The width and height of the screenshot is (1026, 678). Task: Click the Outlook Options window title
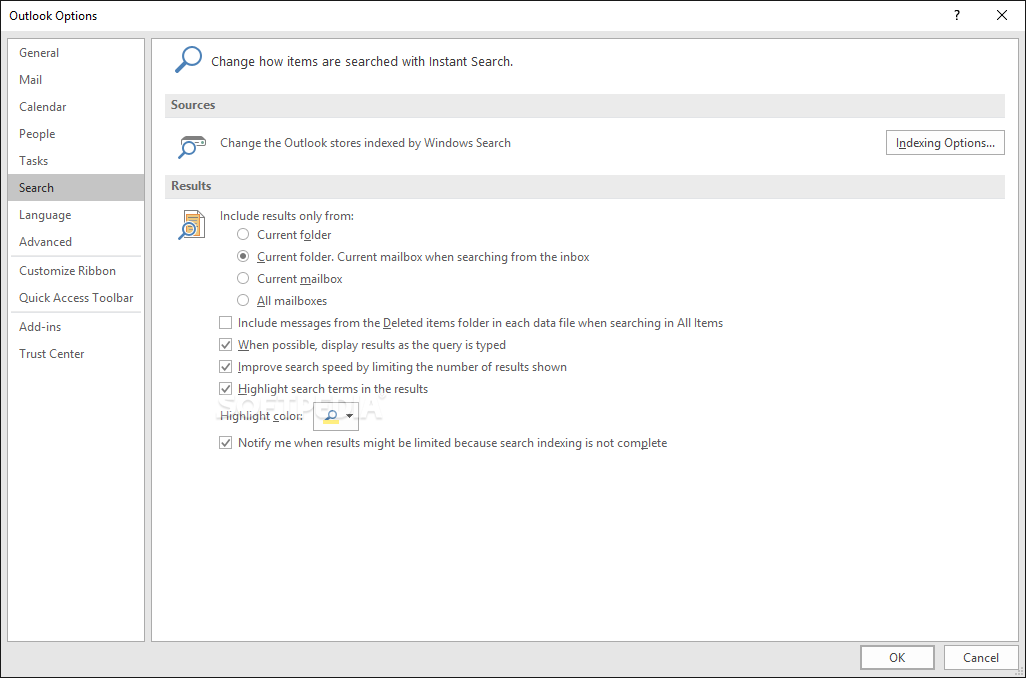click(x=53, y=16)
